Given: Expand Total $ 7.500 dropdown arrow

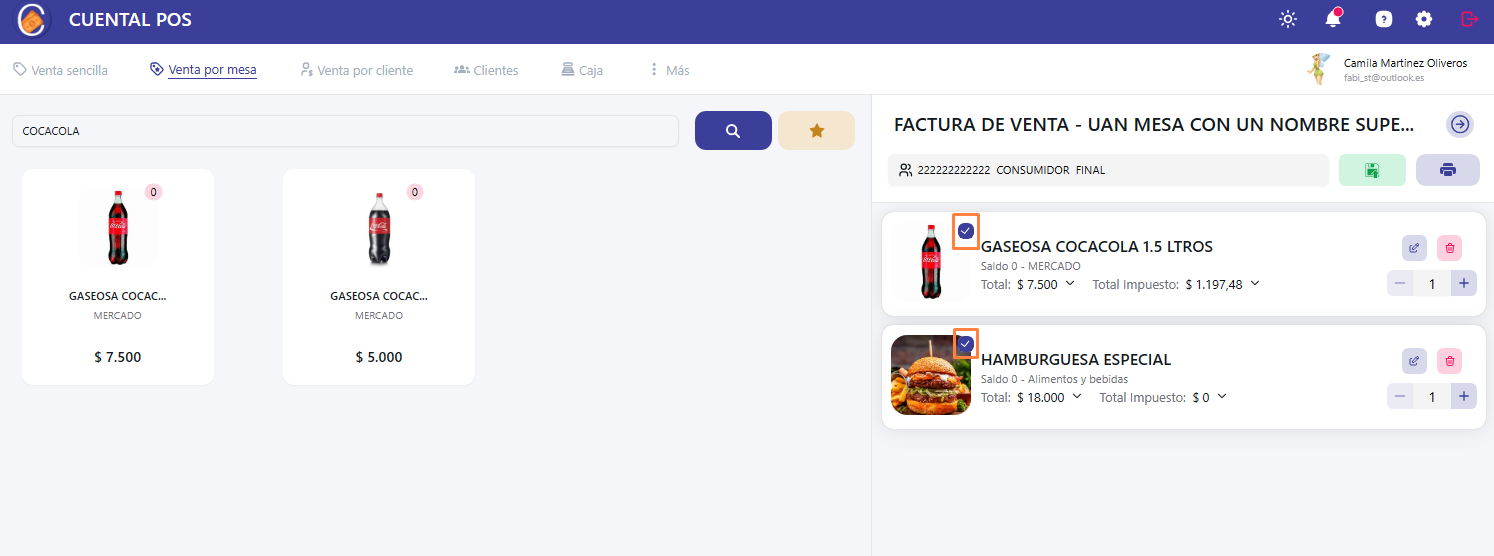Looking at the screenshot, I should pos(1070,284).
